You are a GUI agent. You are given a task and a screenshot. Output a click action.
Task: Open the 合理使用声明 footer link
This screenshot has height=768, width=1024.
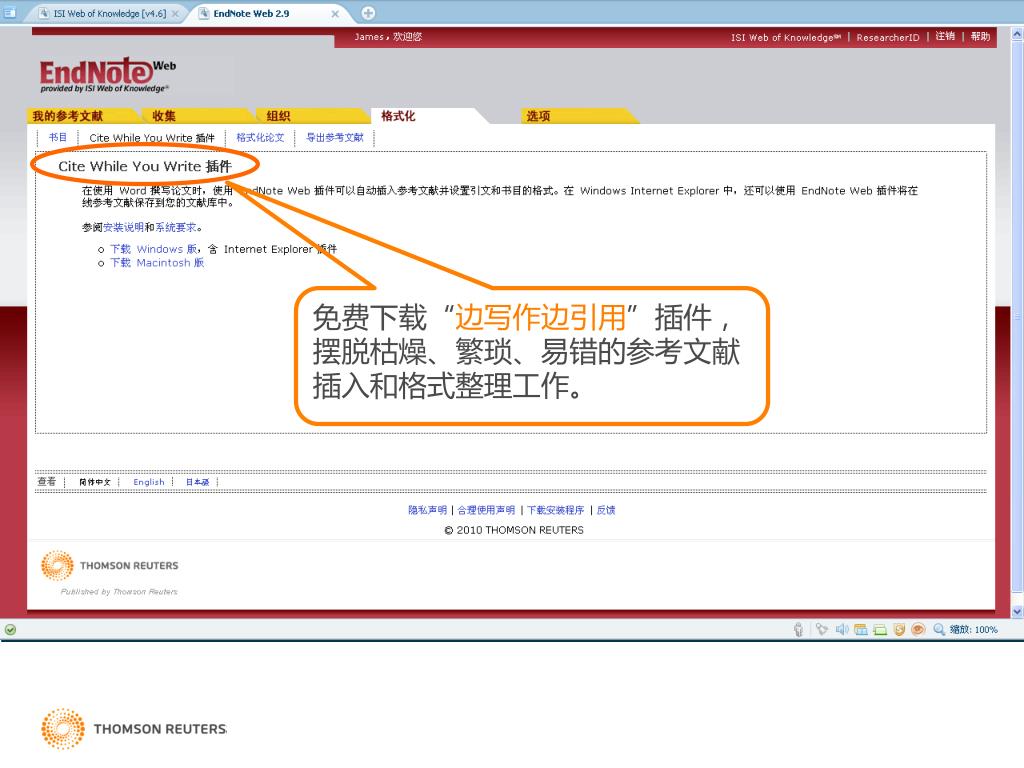click(486, 510)
